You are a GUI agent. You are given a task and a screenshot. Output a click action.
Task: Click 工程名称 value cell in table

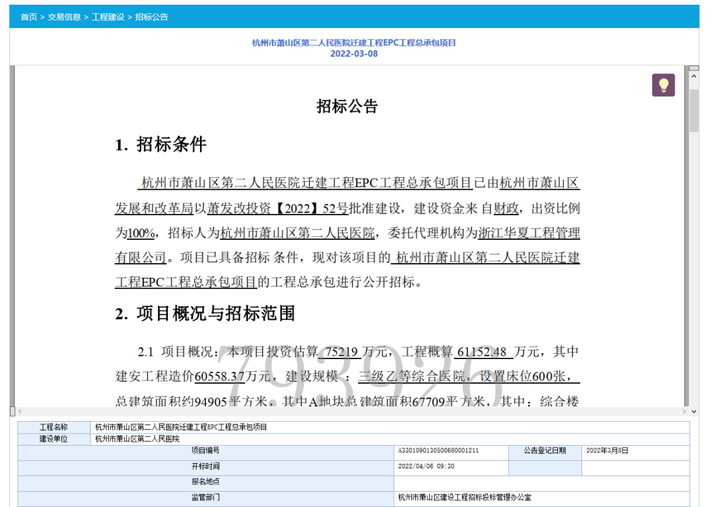390,427
